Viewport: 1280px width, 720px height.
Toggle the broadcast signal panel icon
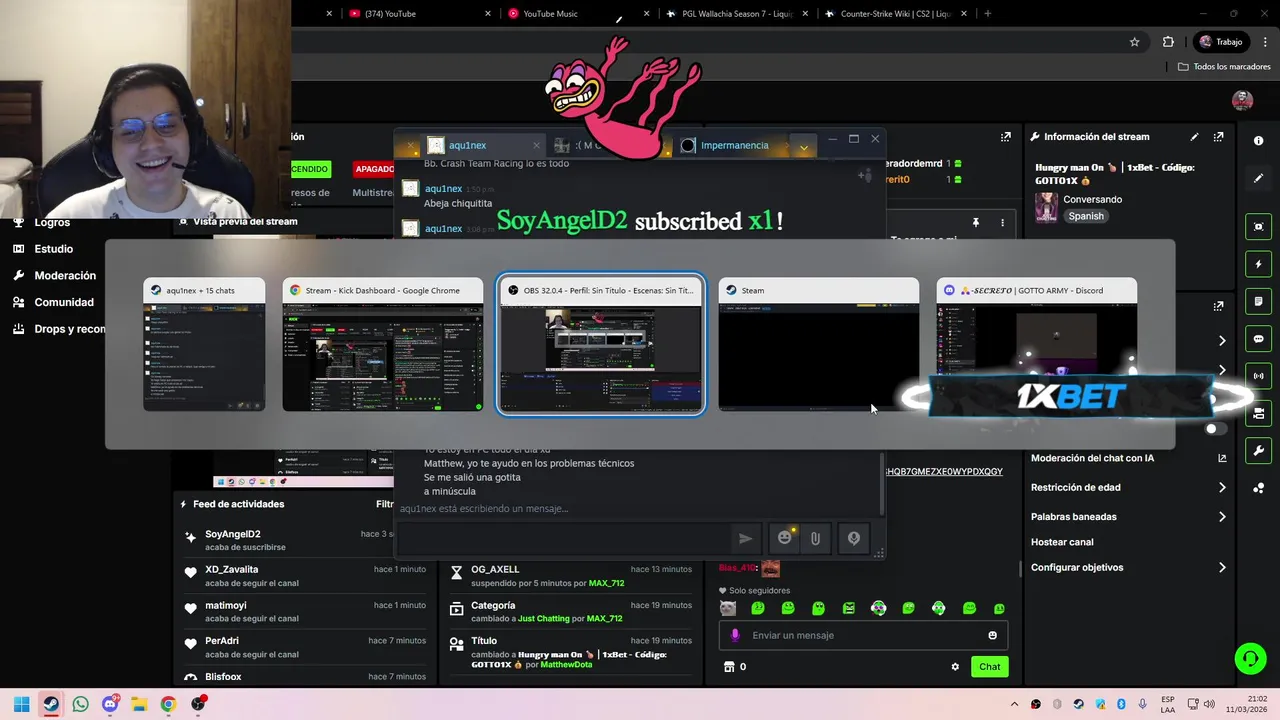1259,376
